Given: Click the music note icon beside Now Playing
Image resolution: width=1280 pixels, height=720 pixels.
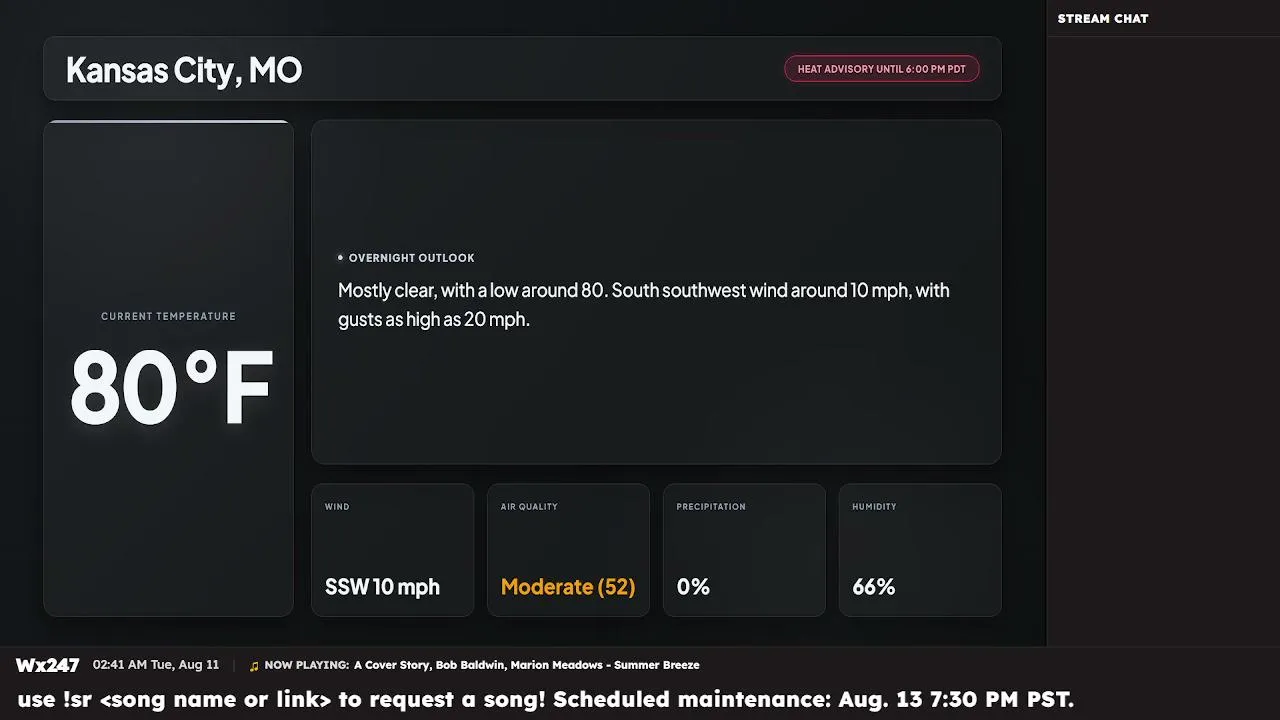Looking at the screenshot, I should coord(254,665).
